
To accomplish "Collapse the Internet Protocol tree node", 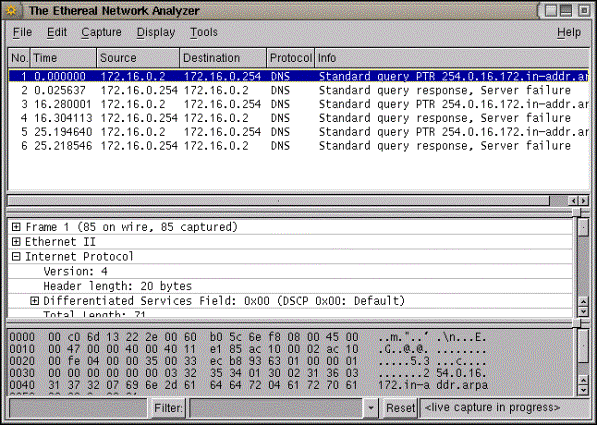I will tap(16, 257).
